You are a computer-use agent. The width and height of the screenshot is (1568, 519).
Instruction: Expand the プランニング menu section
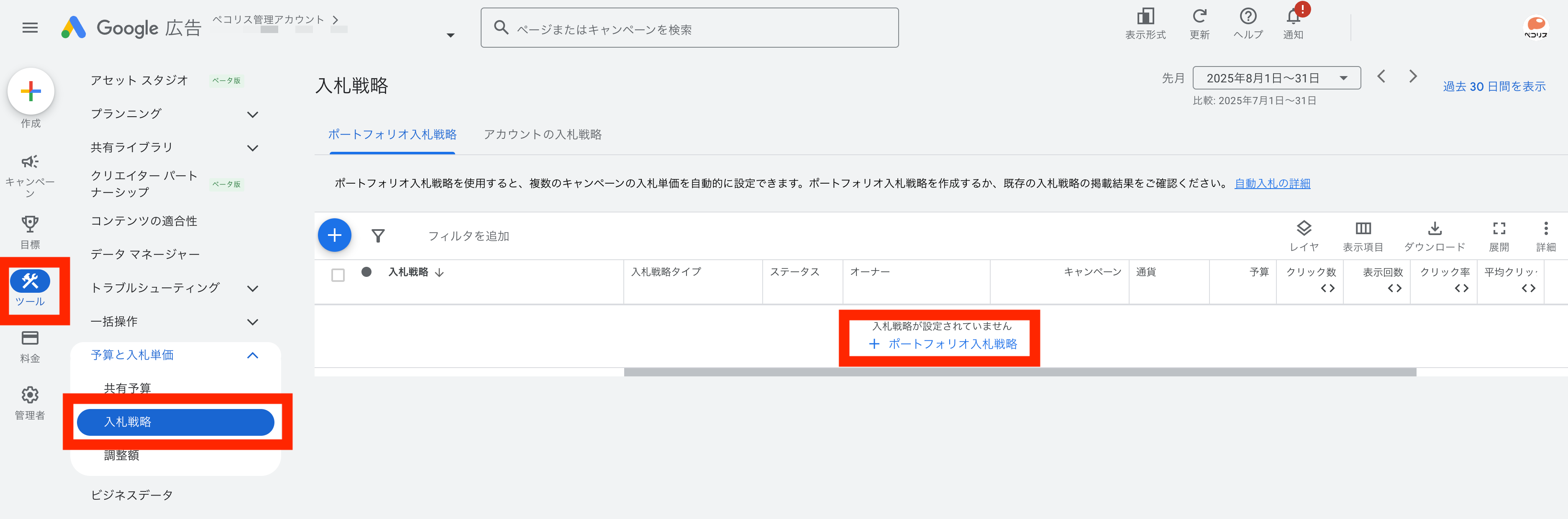253,115
